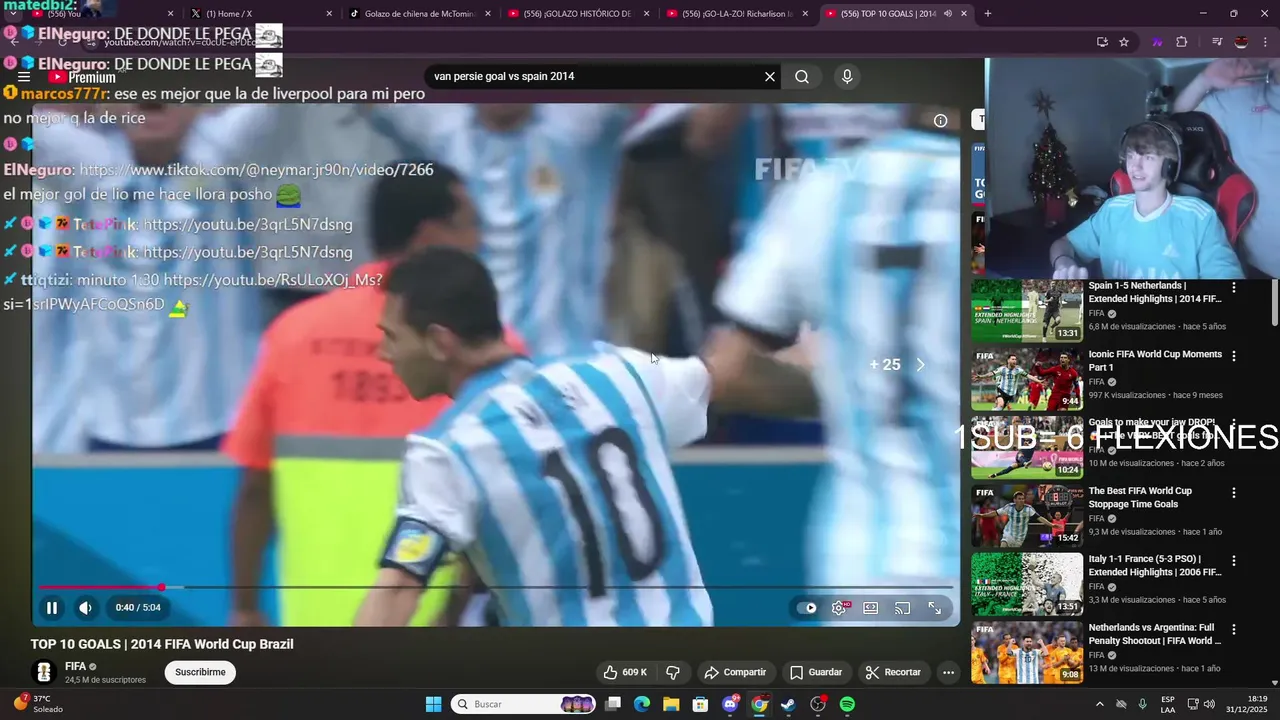
Task: Start voice search with microphone
Action: coord(847,77)
